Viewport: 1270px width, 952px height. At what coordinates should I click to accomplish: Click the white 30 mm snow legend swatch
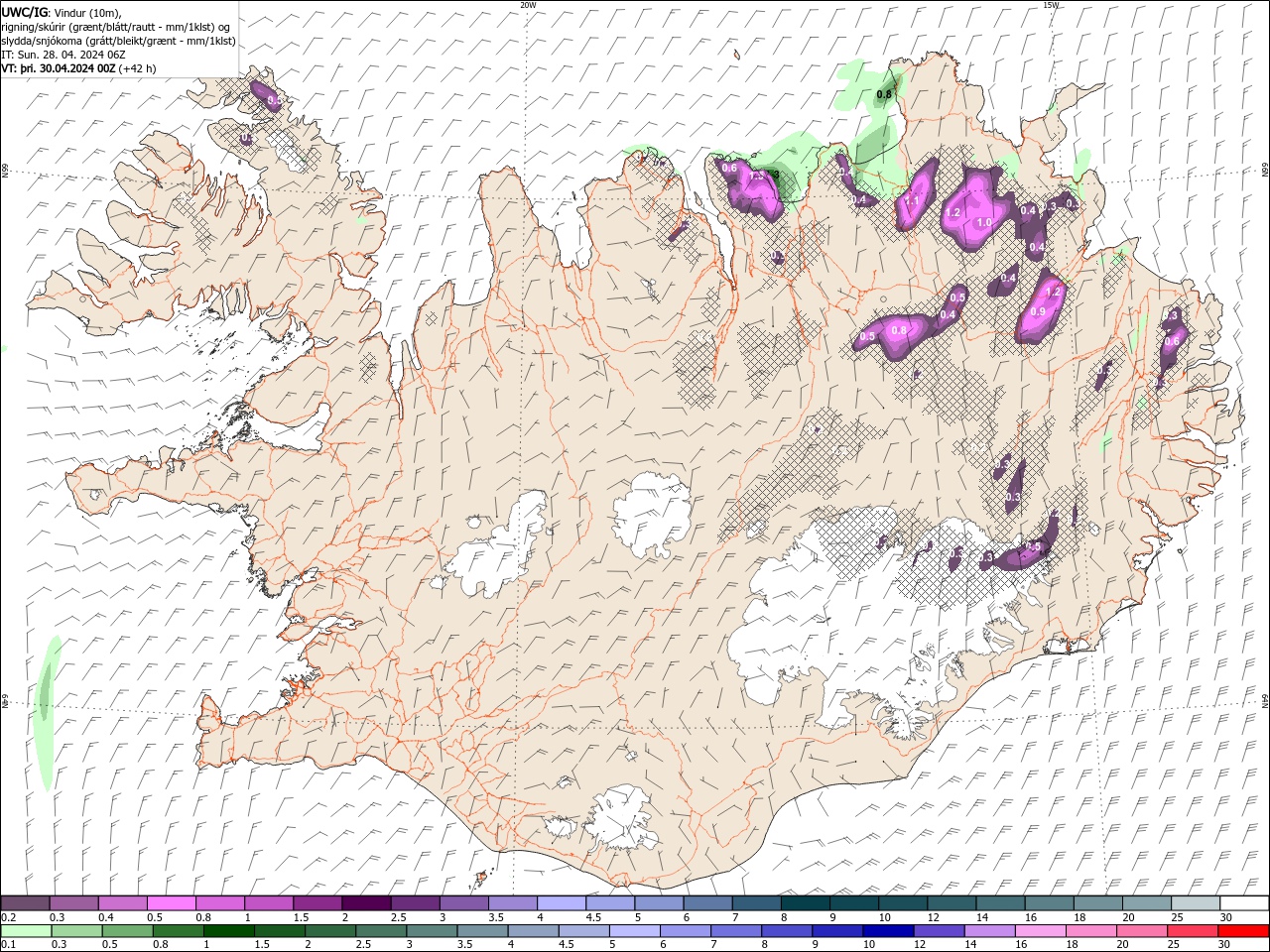point(1244,903)
